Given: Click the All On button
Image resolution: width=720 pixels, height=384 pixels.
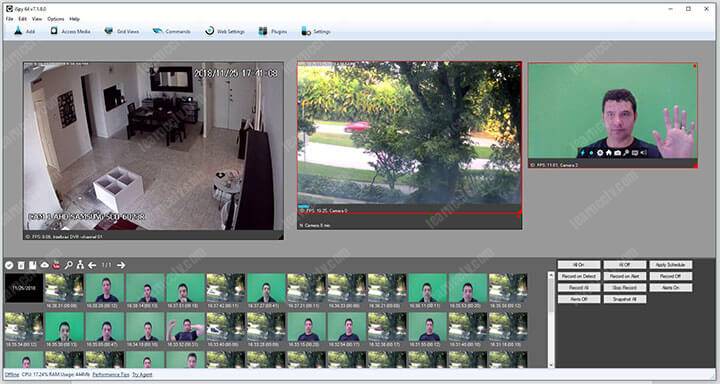Looking at the screenshot, I should coord(579,265).
